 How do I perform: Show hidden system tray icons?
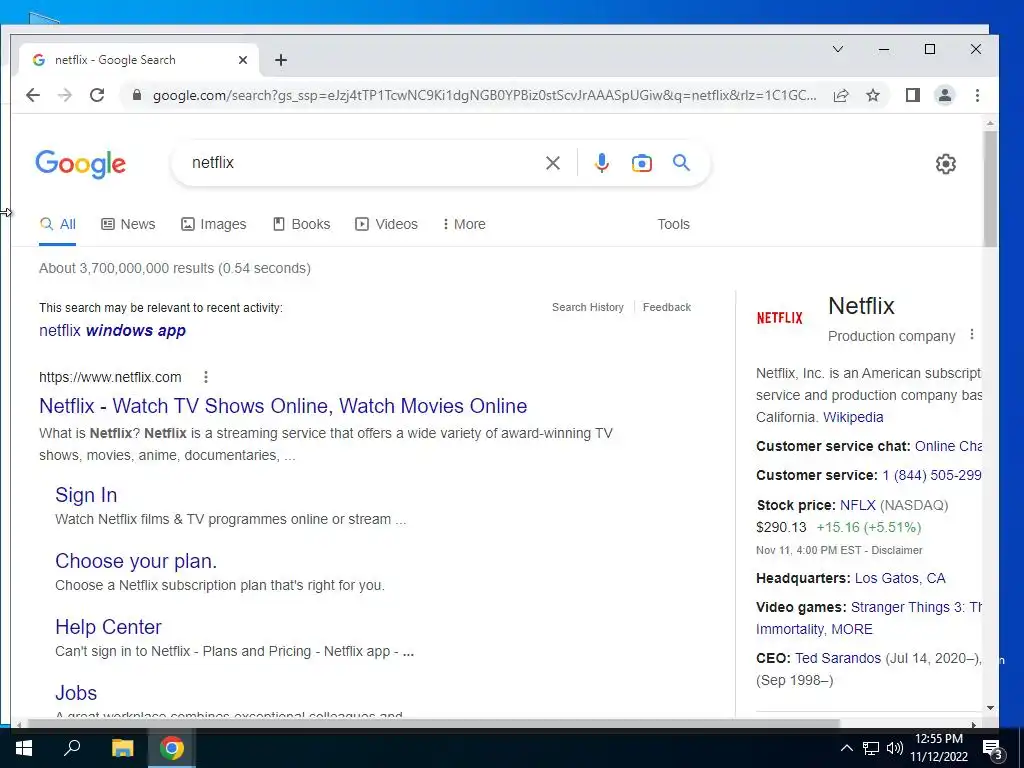(x=846, y=748)
